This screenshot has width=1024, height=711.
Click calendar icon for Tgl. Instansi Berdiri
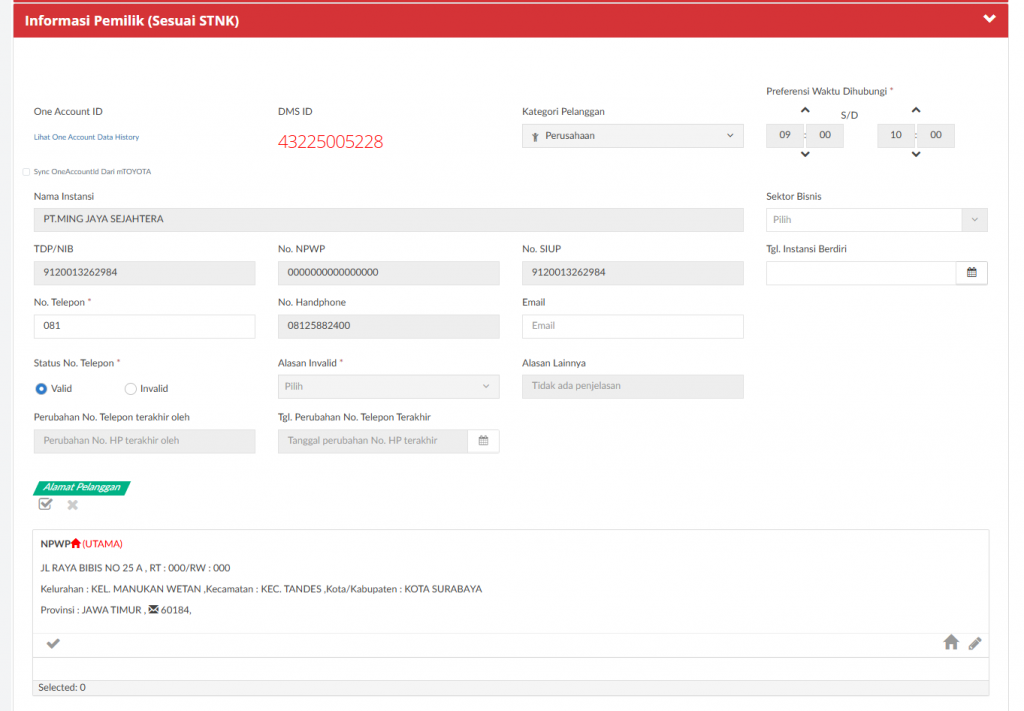(971, 273)
